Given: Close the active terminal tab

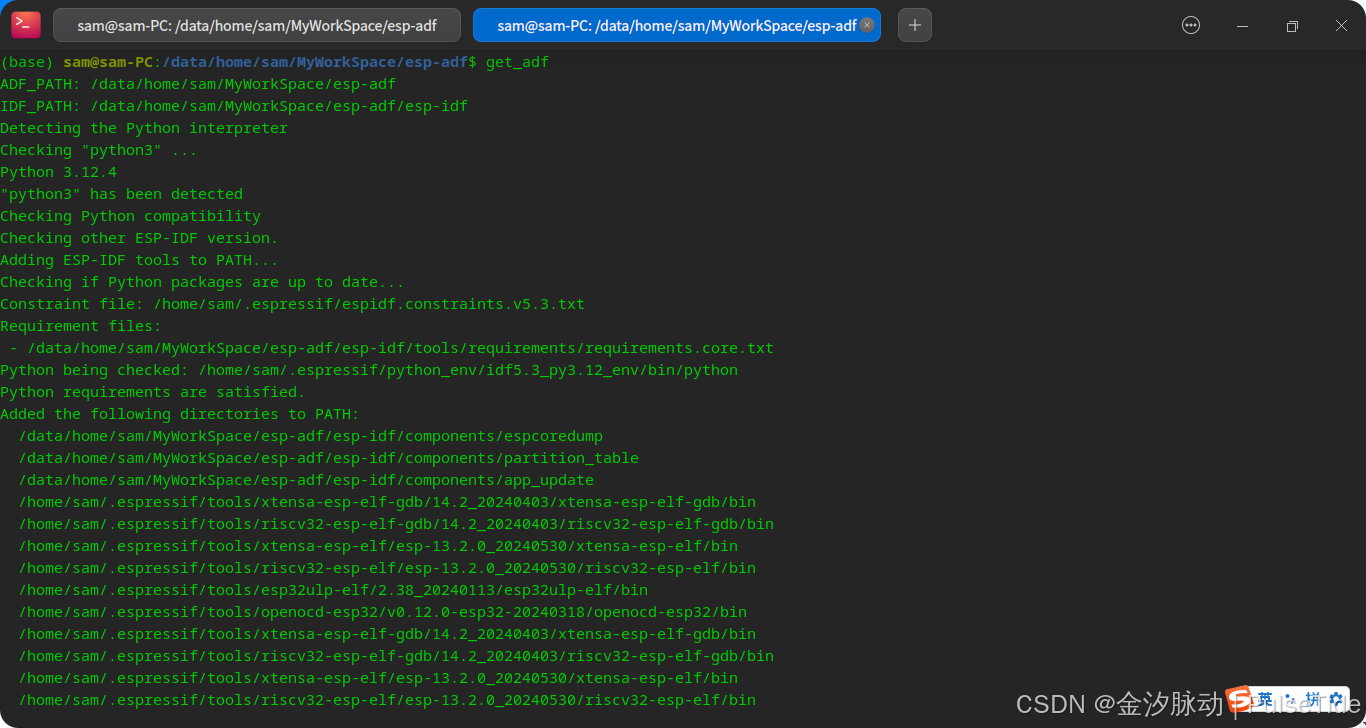Looking at the screenshot, I should click(867, 25).
